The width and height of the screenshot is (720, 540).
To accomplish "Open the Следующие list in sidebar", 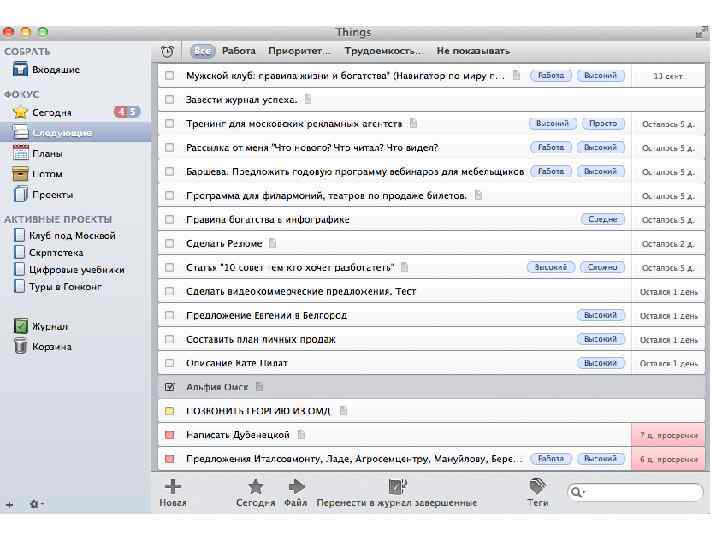I will (x=75, y=133).
